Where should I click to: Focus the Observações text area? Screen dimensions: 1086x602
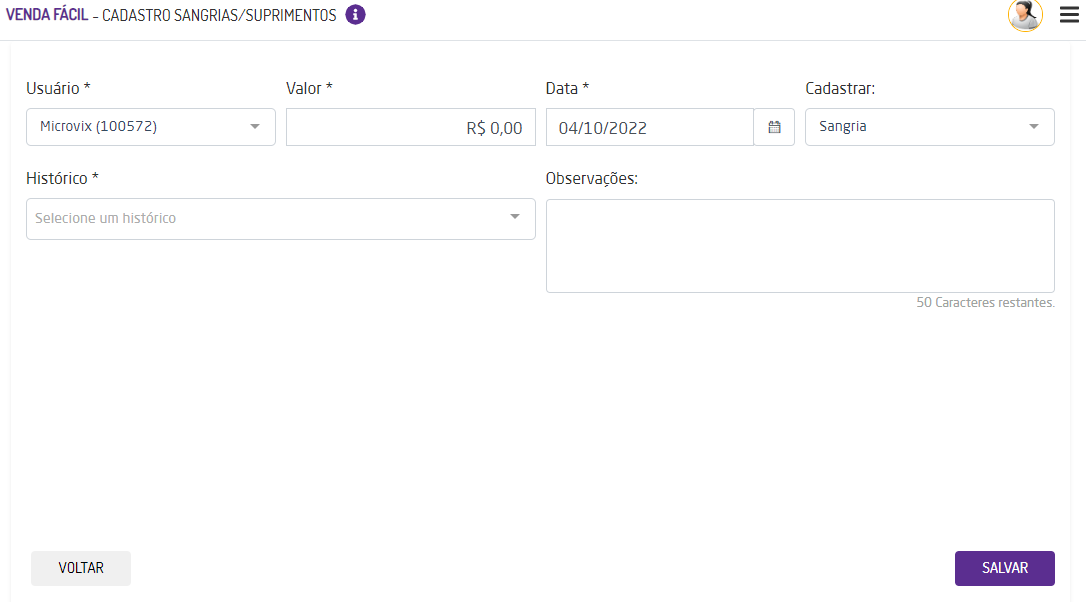pyautogui.click(x=800, y=246)
